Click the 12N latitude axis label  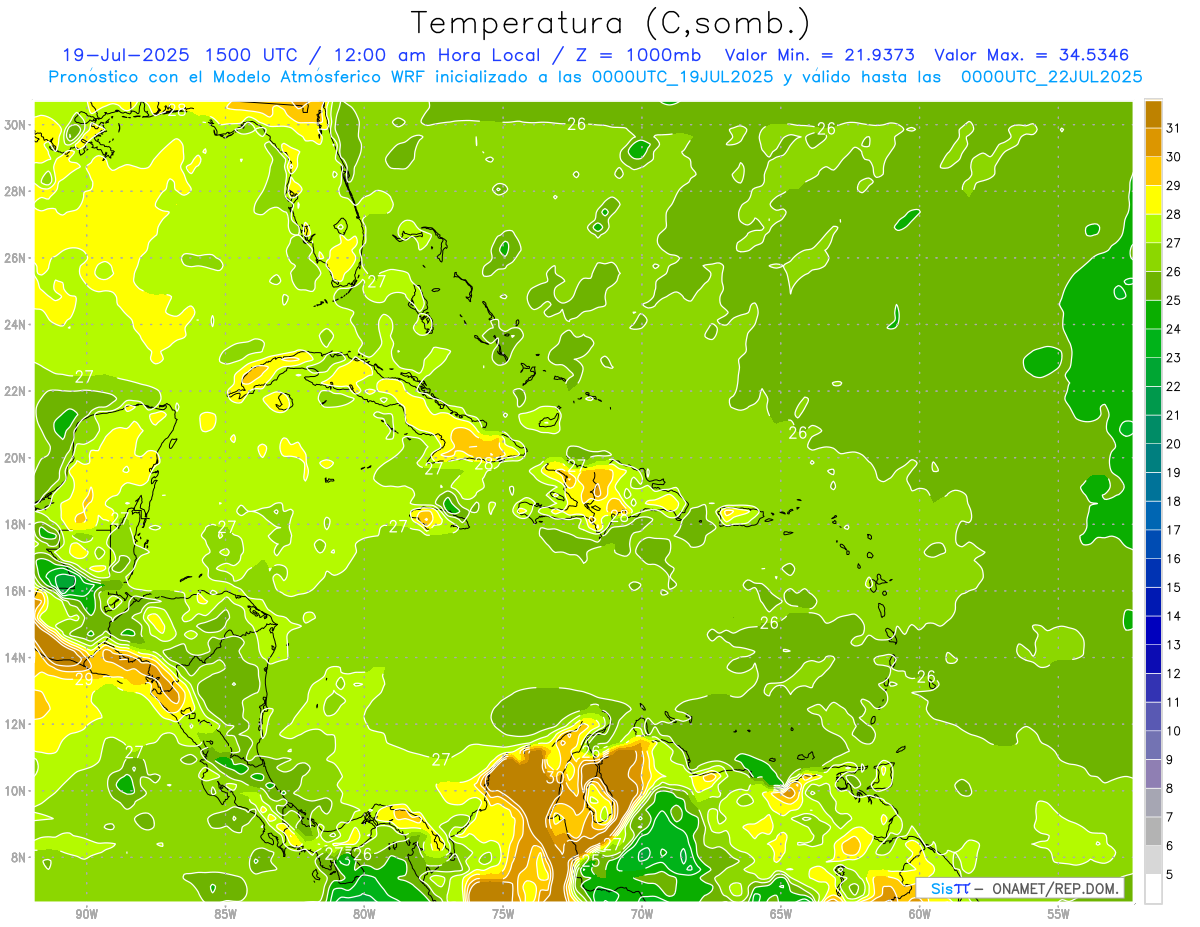(17, 724)
